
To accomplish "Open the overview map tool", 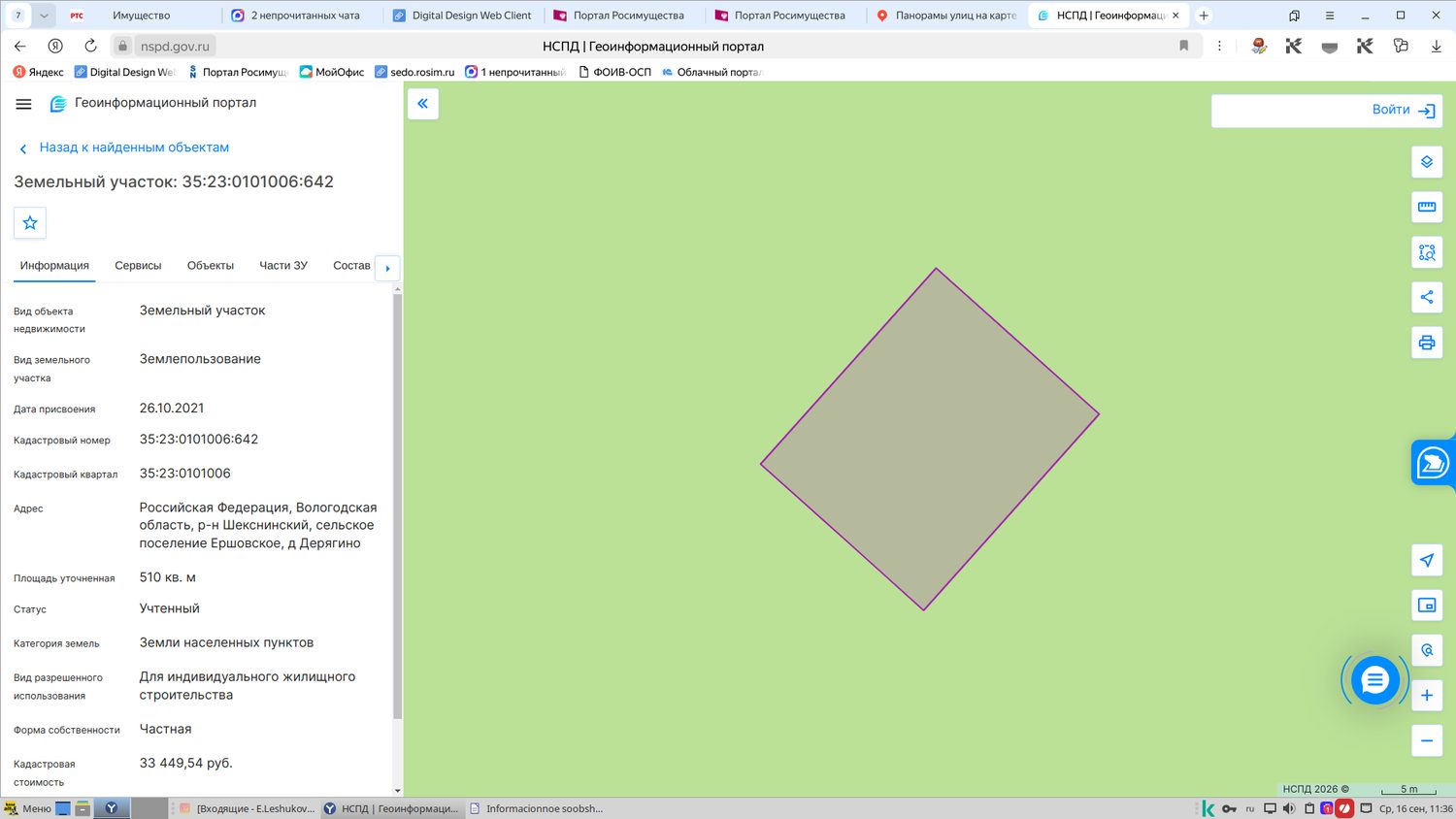I will 1427,606.
